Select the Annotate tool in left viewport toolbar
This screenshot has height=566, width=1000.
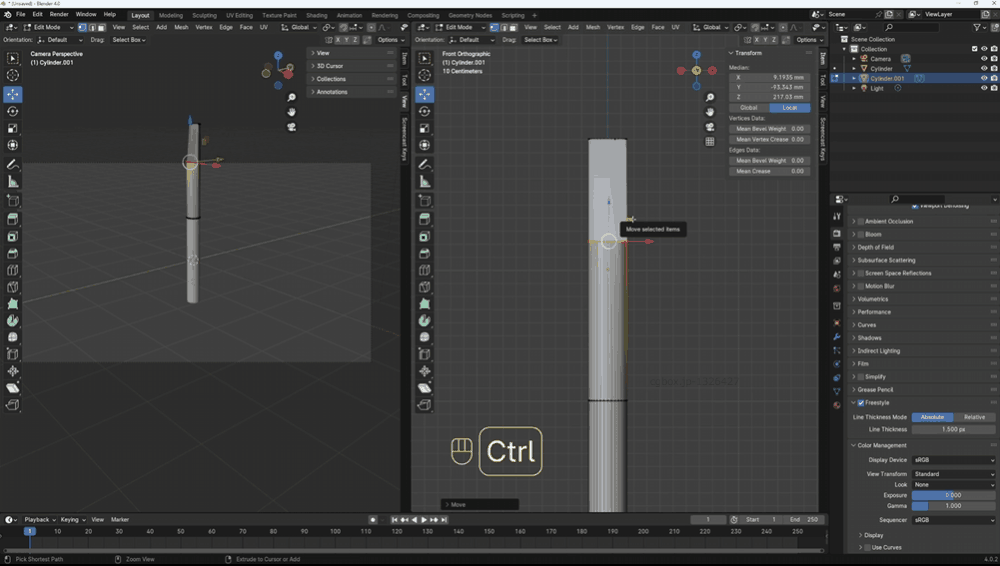pyautogui.click(x=13, y=164)
